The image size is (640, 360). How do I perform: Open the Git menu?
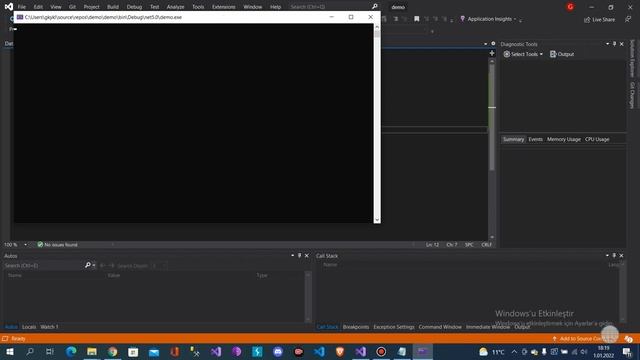coord(72,7)
